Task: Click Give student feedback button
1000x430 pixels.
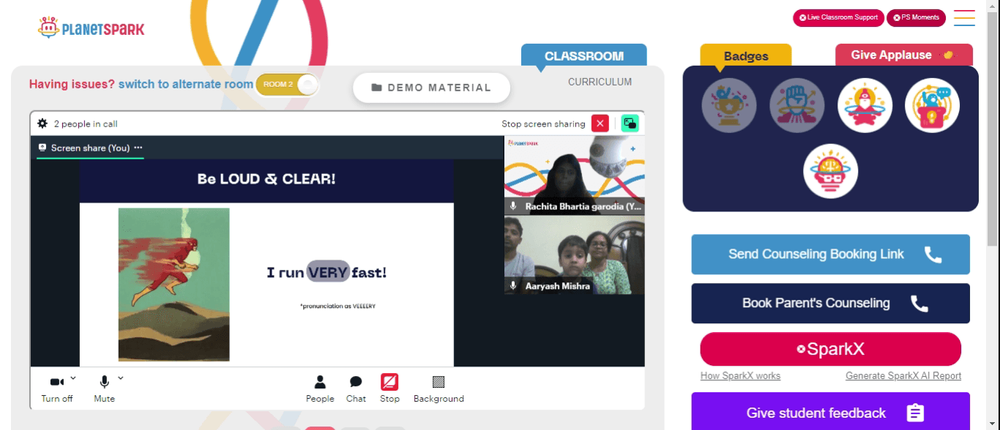Action: tap(830, 413)
